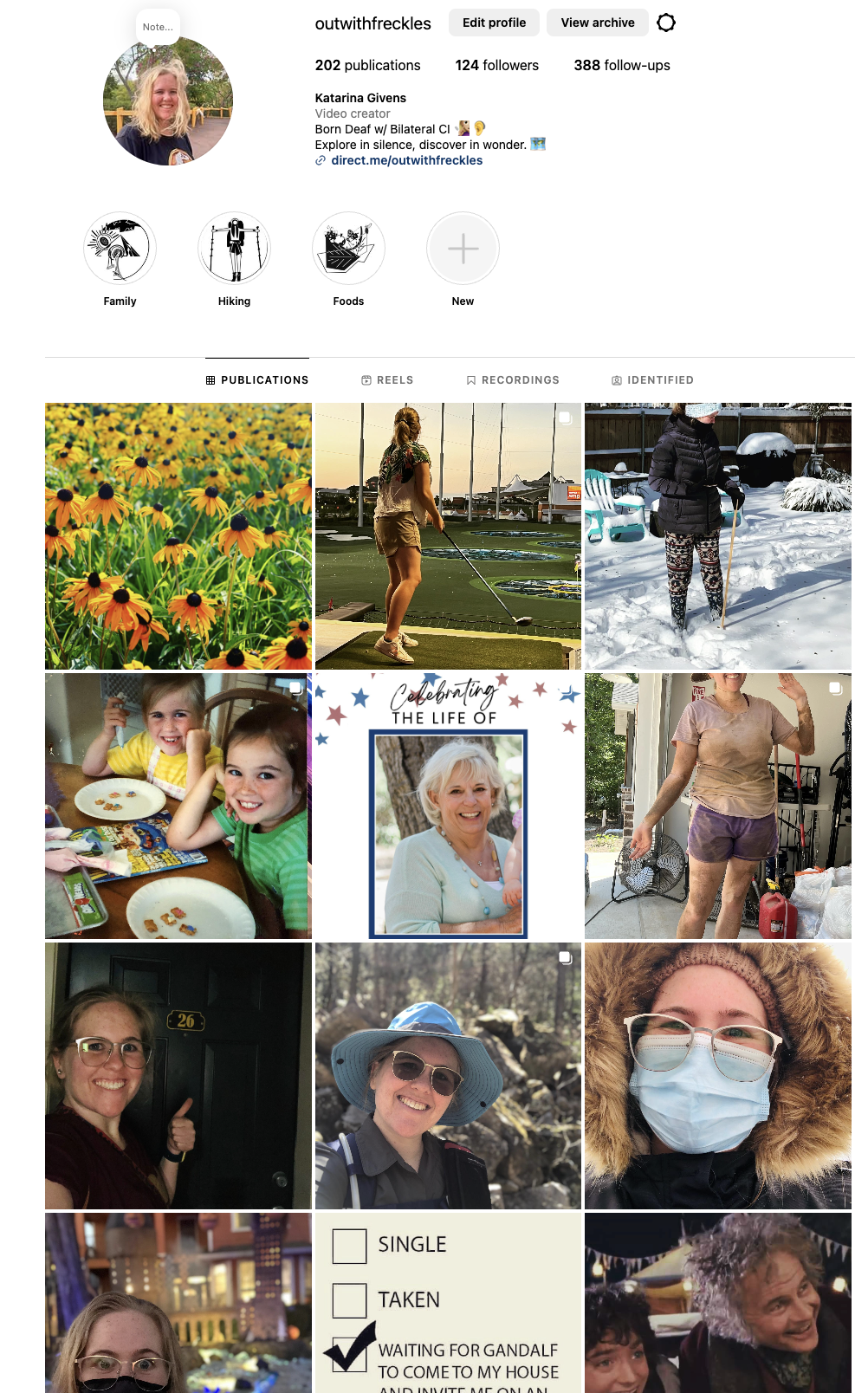Screen dimensions: 868x1393
Task: Select the Publications tab
Action: coord(257,380)
